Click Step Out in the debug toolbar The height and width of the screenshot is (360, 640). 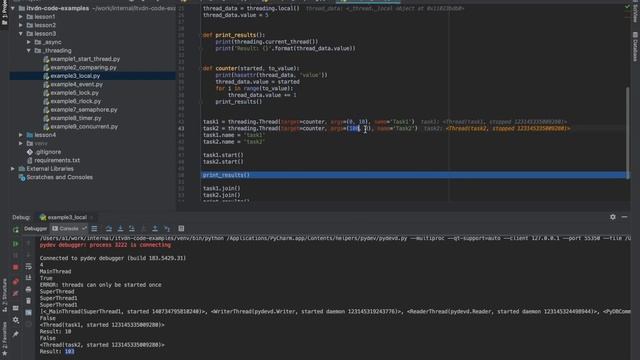pyautogui.click(x=155, y=229)
